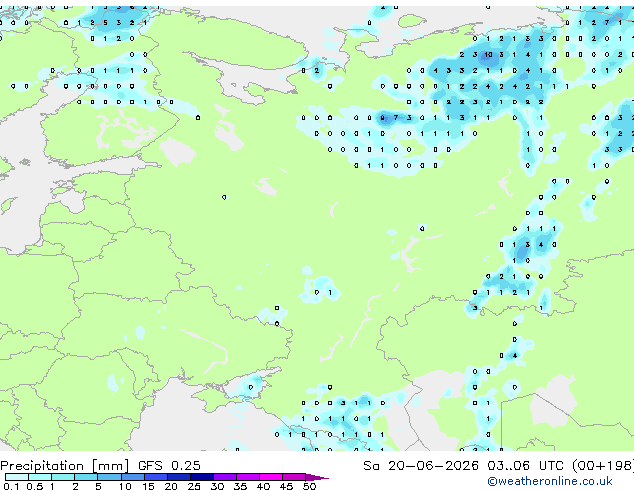Select the 35 to 40 mm legend swatch
This screenshot has height=490, width=634.
(x=248, y=477)
